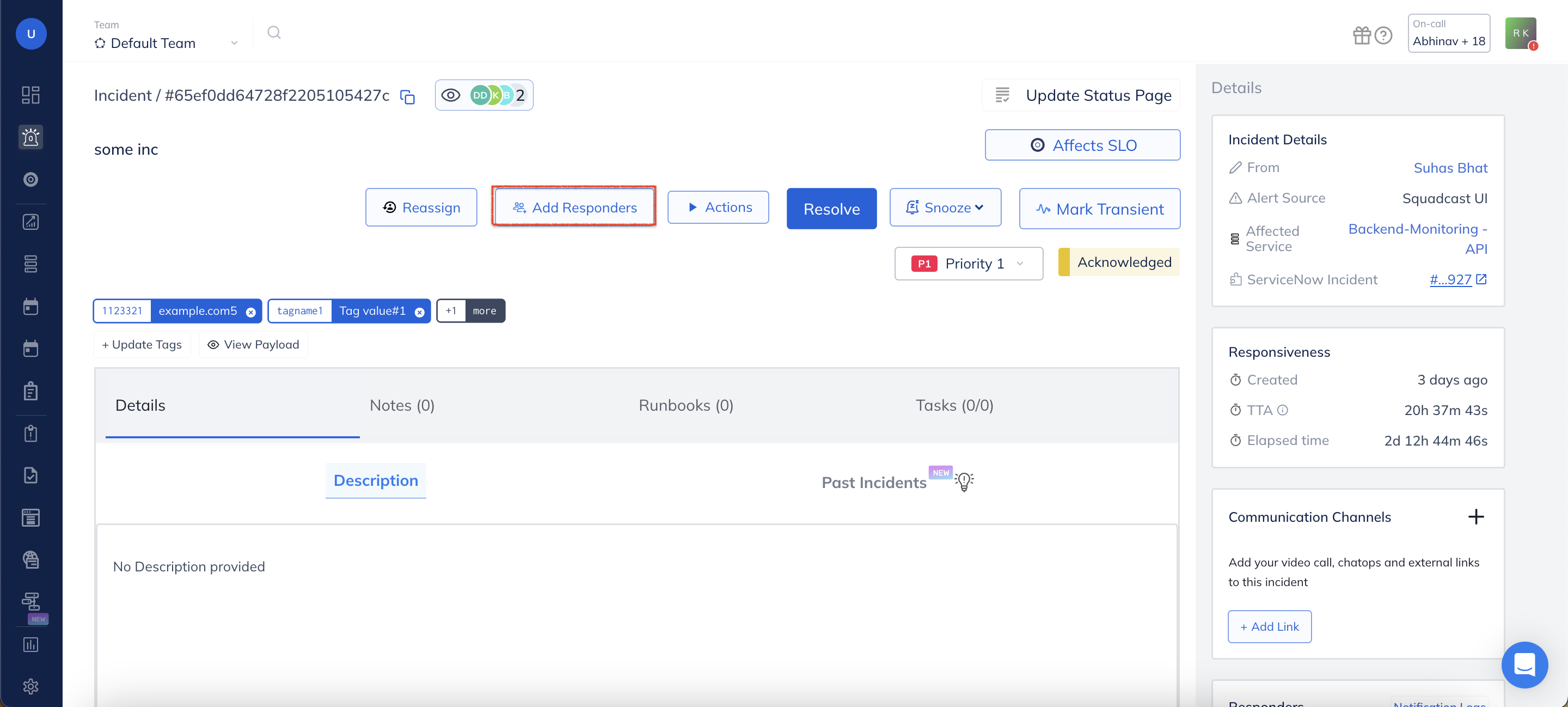Viewport: 1568px width, 707px height.
Task: Click the gift box icon
Action: [x=1362, y=35]
